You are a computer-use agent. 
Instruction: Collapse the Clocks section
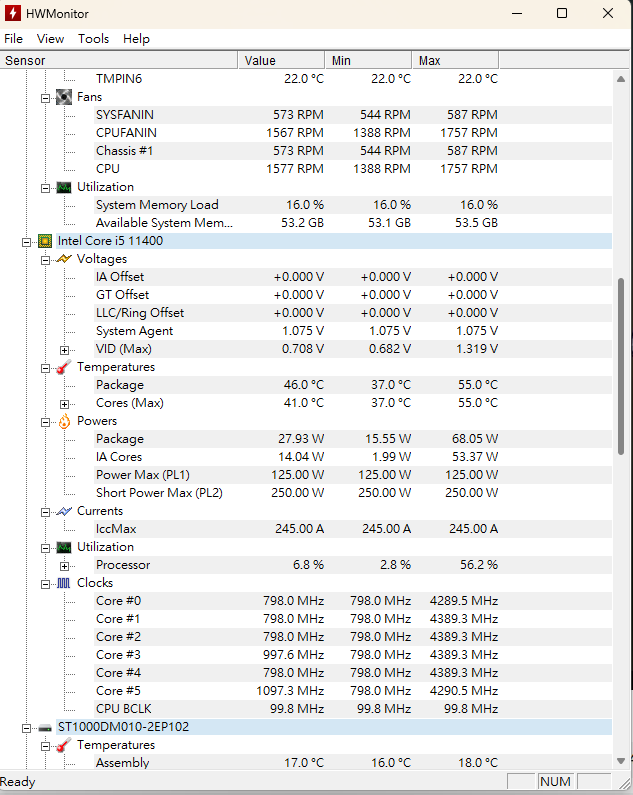[x=46, y=584]
